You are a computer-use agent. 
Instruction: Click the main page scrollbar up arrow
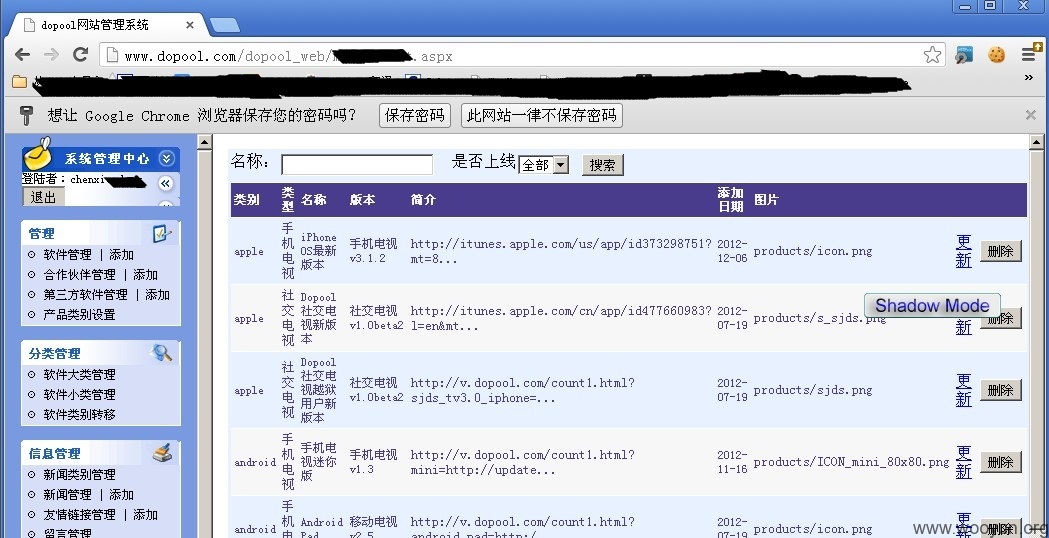tap(1036, 142)
